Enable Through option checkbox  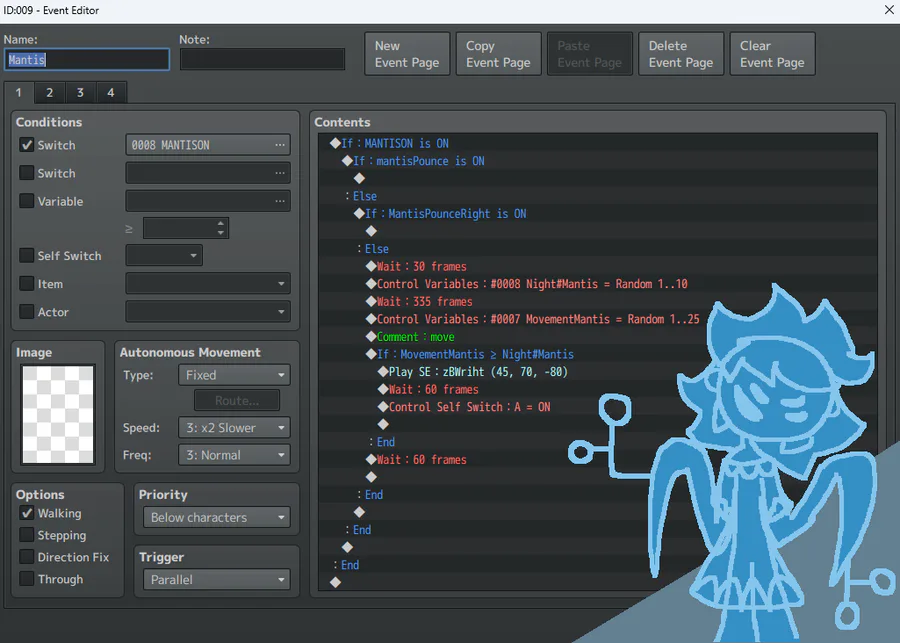[26, 579]
